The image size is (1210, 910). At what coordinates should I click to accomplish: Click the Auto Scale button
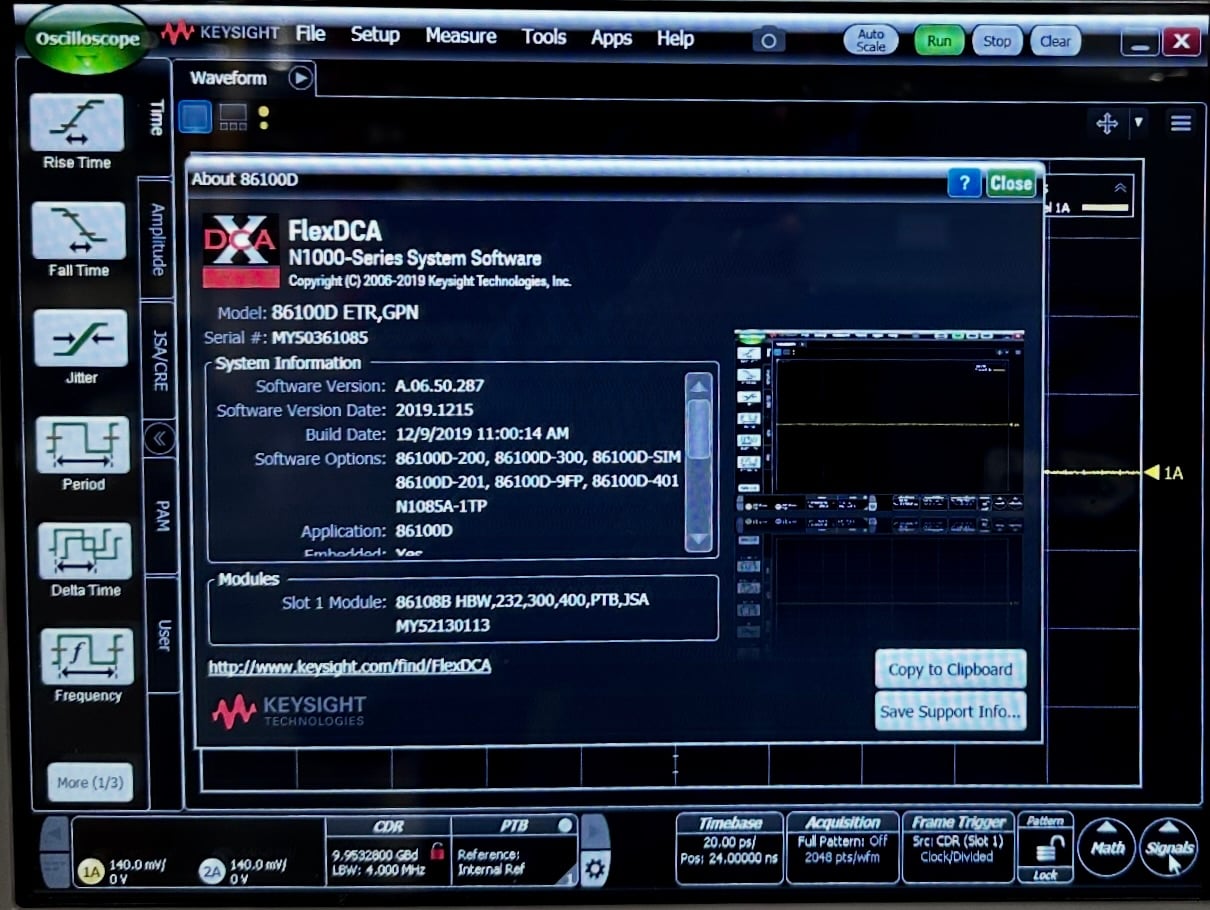[x=871, y=41]
